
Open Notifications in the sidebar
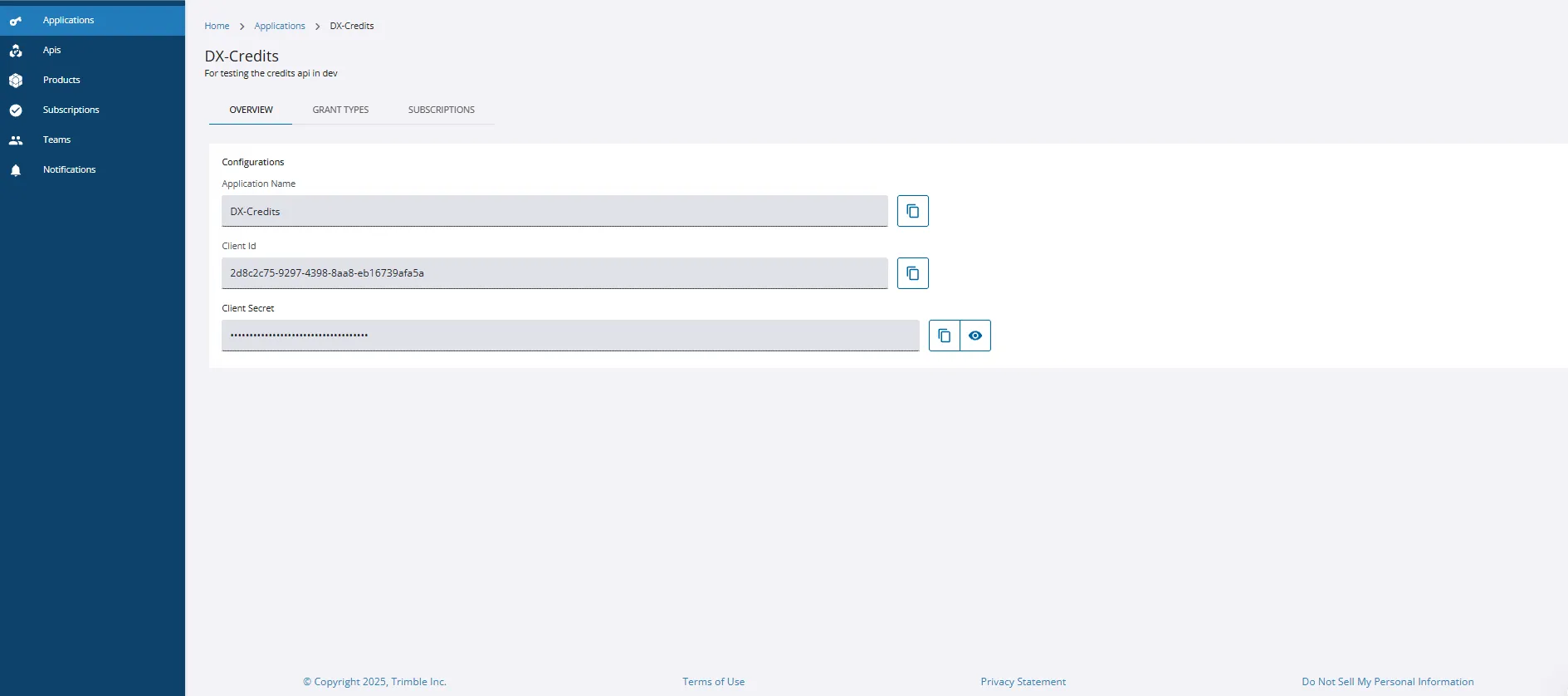(92, 169)
